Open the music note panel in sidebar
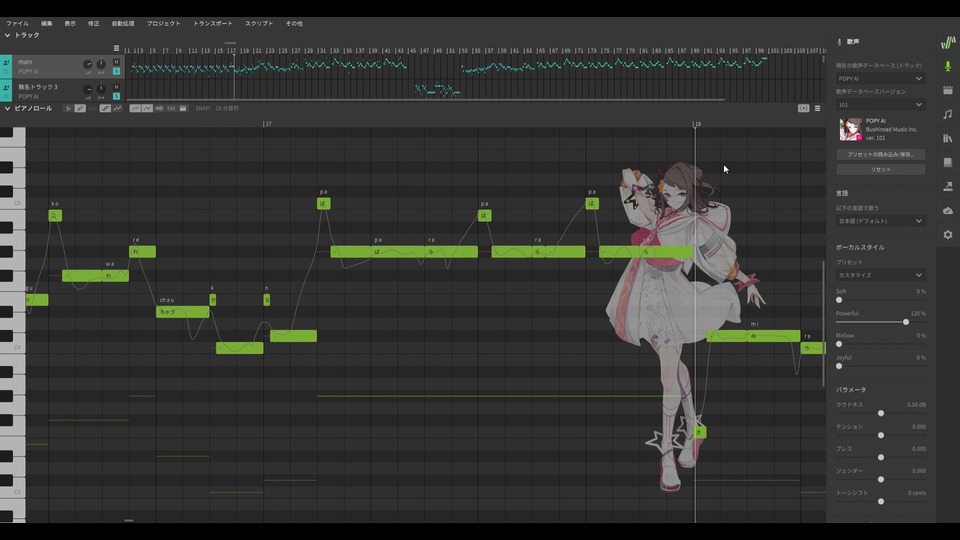The width and height of the screenshot is (960, 540). coord(948,114)
